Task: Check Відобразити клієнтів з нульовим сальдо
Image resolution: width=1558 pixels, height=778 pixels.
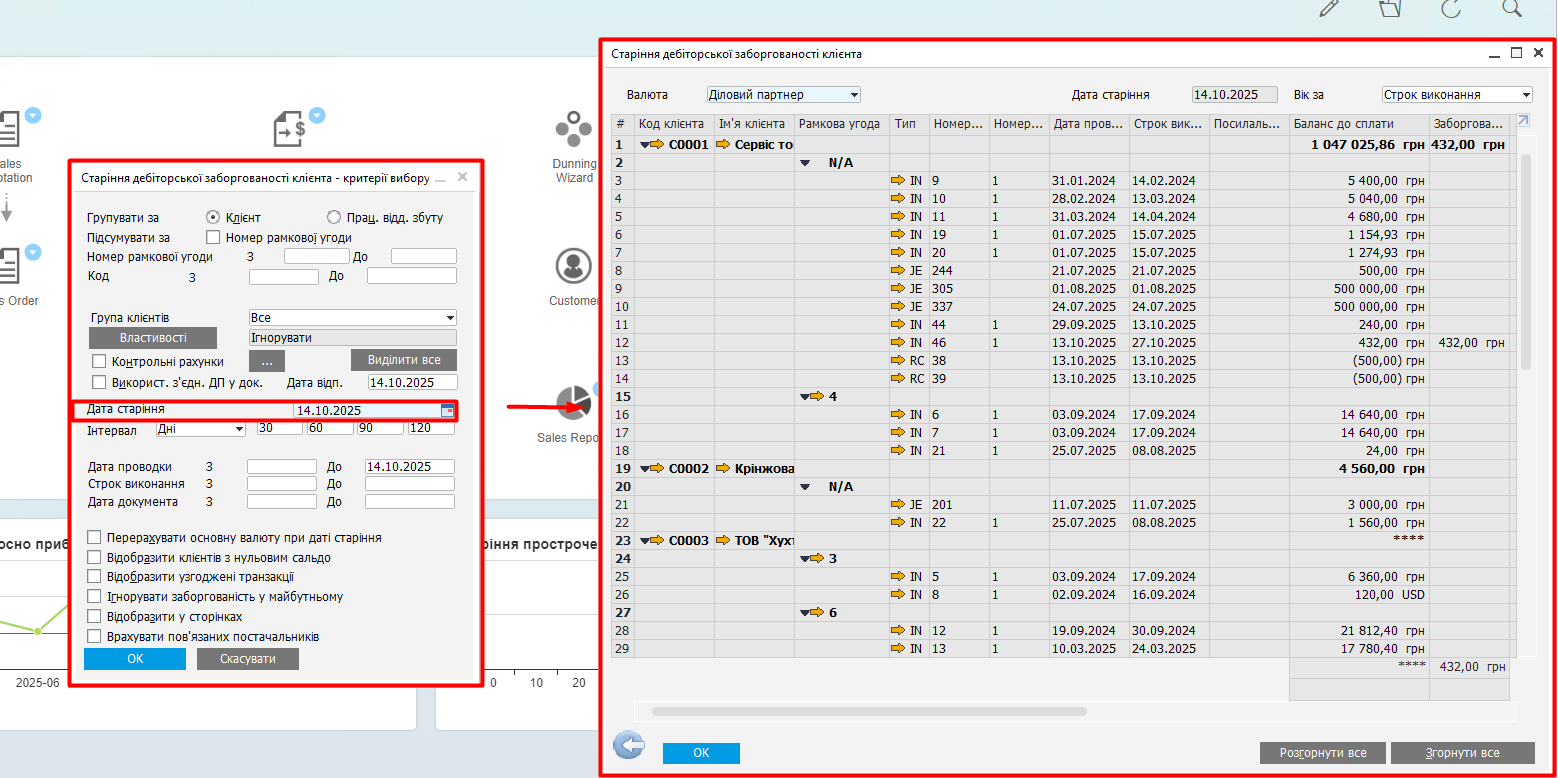Action: 95,558
